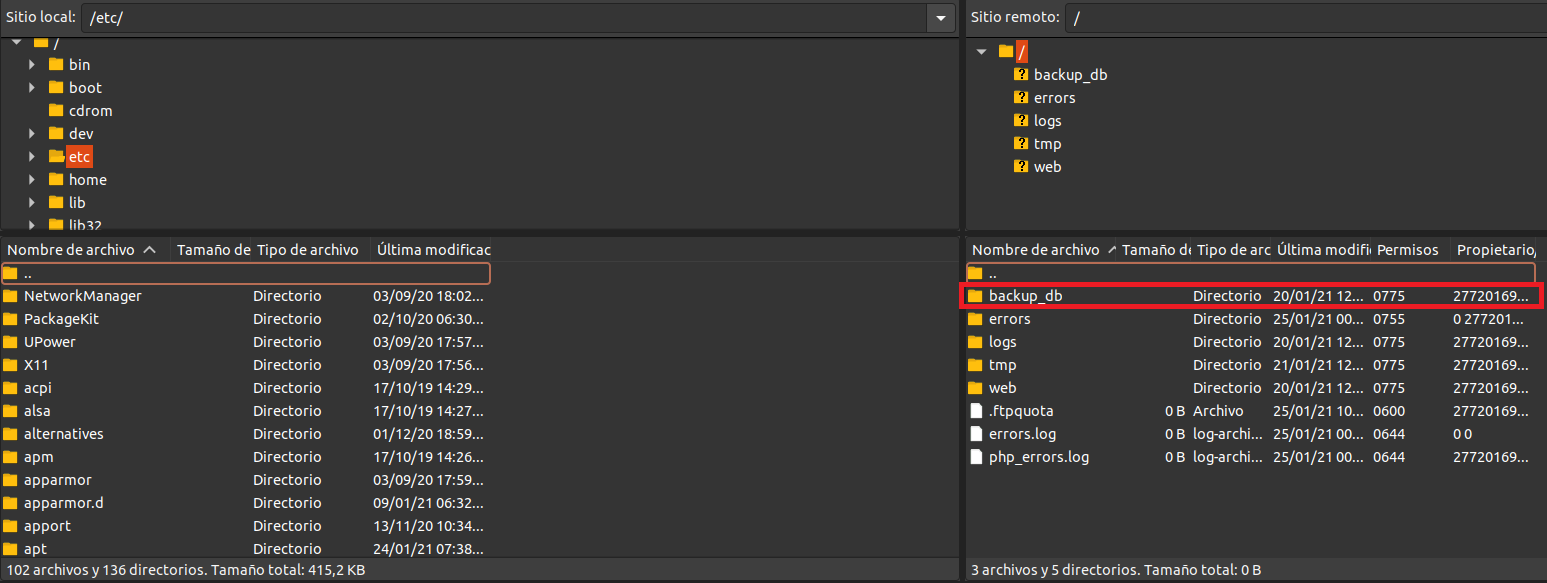1547x583 pixels.
Task: Click the apparmor.d folder icon
Action: click(11, 503)
